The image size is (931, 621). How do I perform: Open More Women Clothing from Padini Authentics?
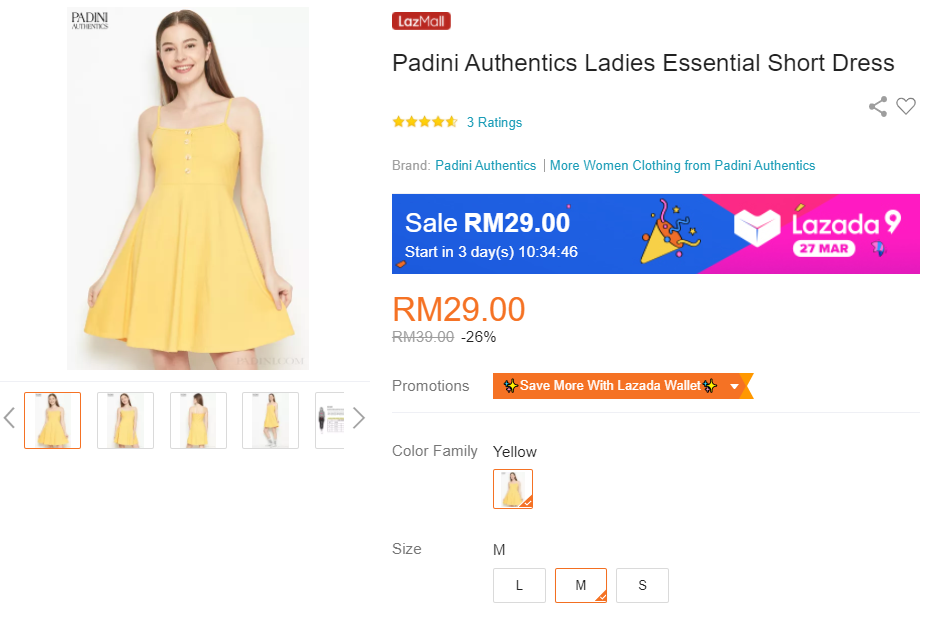[x=682, y=165]
